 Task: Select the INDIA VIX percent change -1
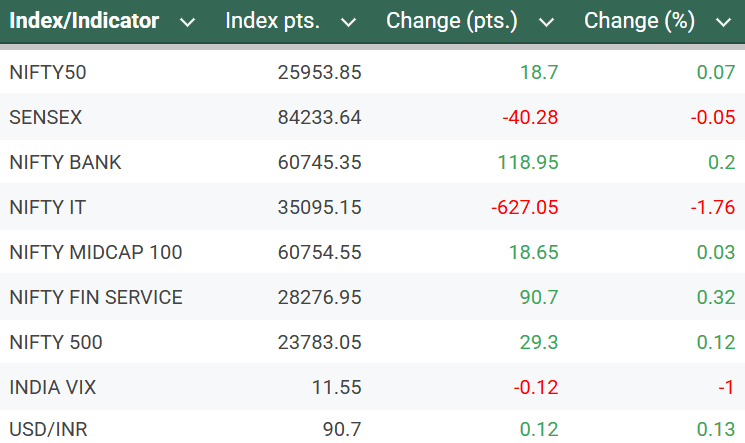(x=726, y=387)
